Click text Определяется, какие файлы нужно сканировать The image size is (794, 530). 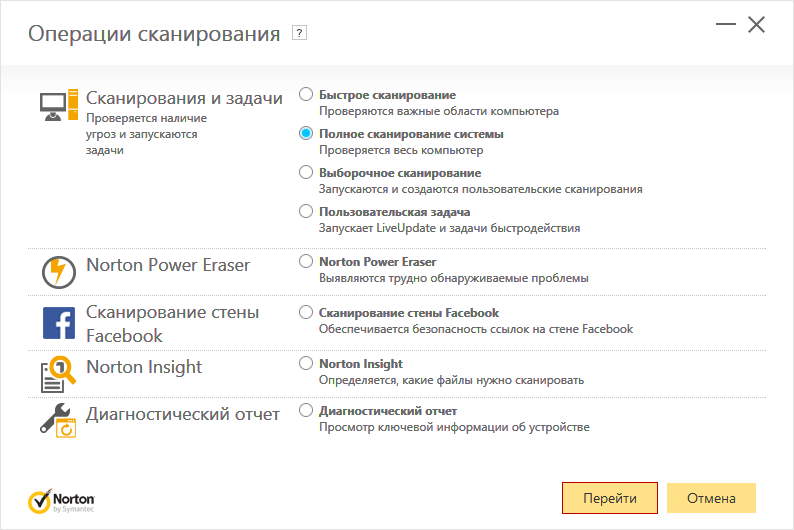pos(452,380)
